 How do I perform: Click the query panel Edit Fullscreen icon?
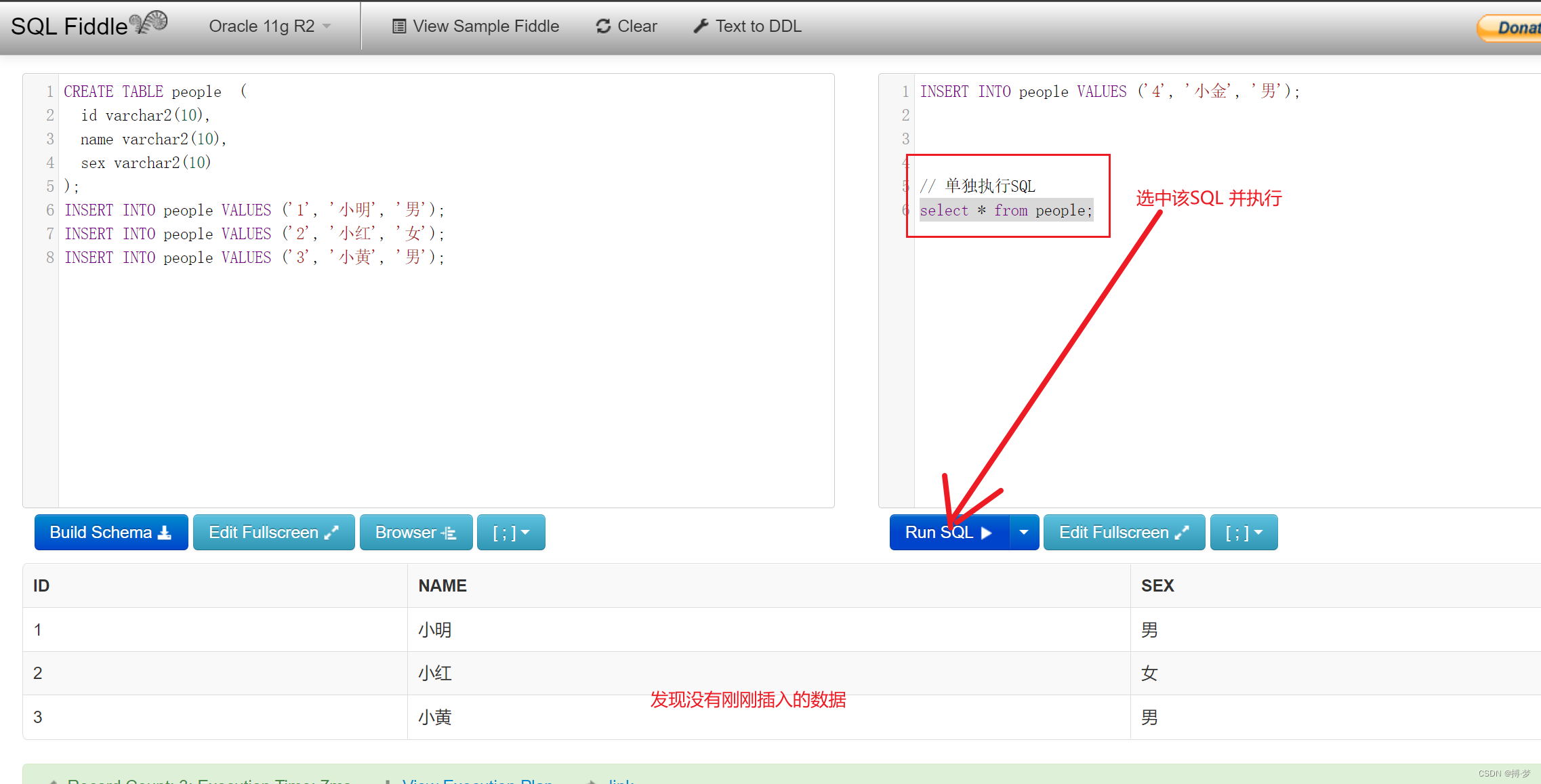[1182, 533]
